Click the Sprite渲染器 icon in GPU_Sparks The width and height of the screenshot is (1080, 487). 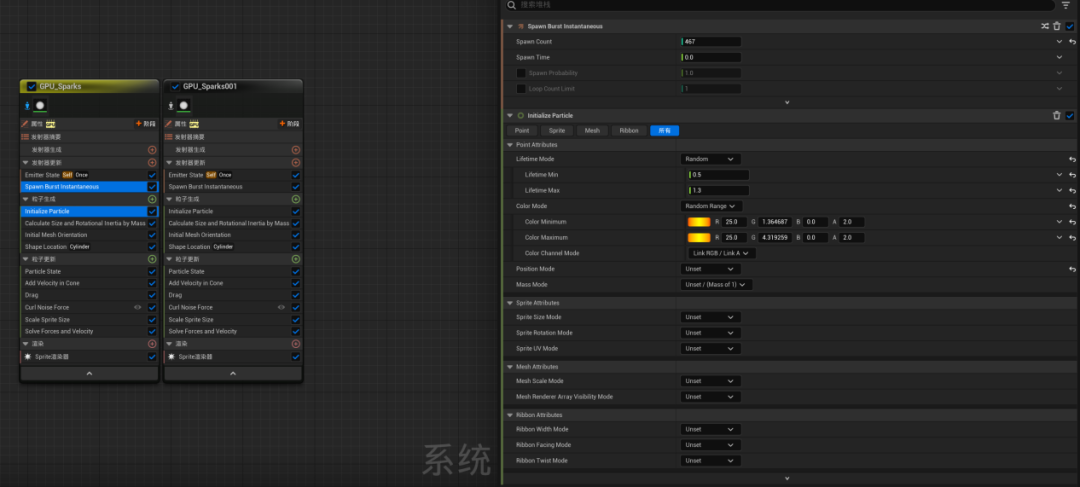click(28, 357)
